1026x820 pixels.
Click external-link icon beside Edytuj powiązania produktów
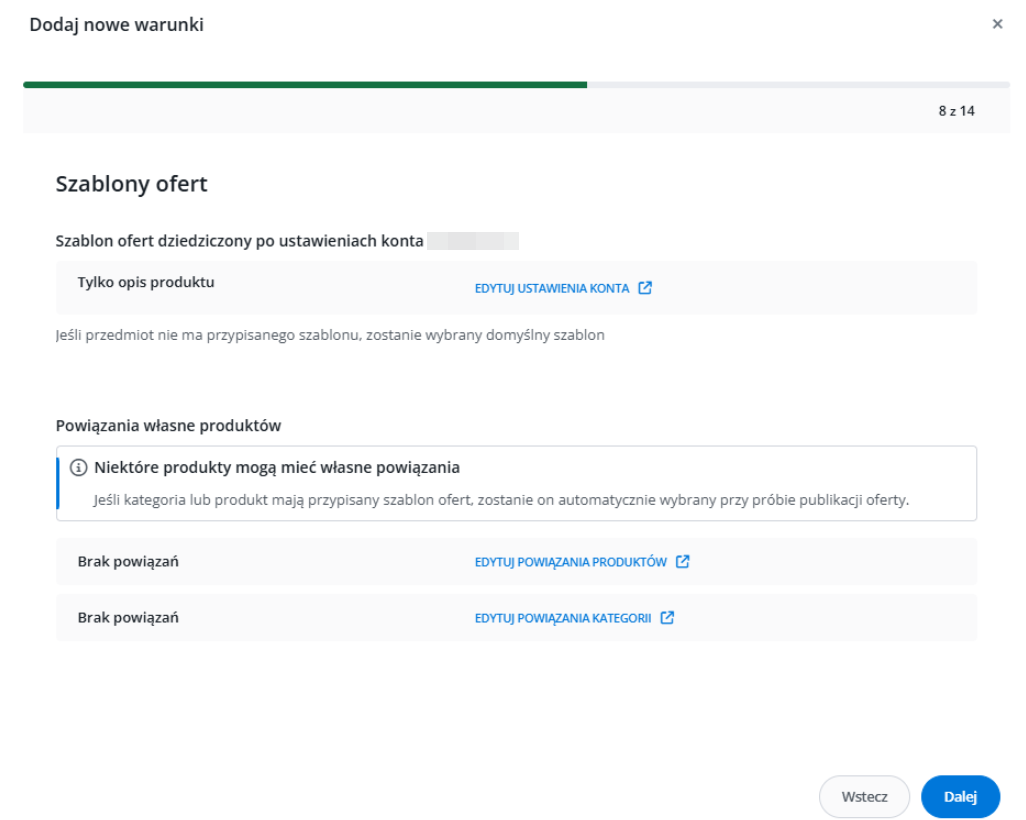click(683, 562)
